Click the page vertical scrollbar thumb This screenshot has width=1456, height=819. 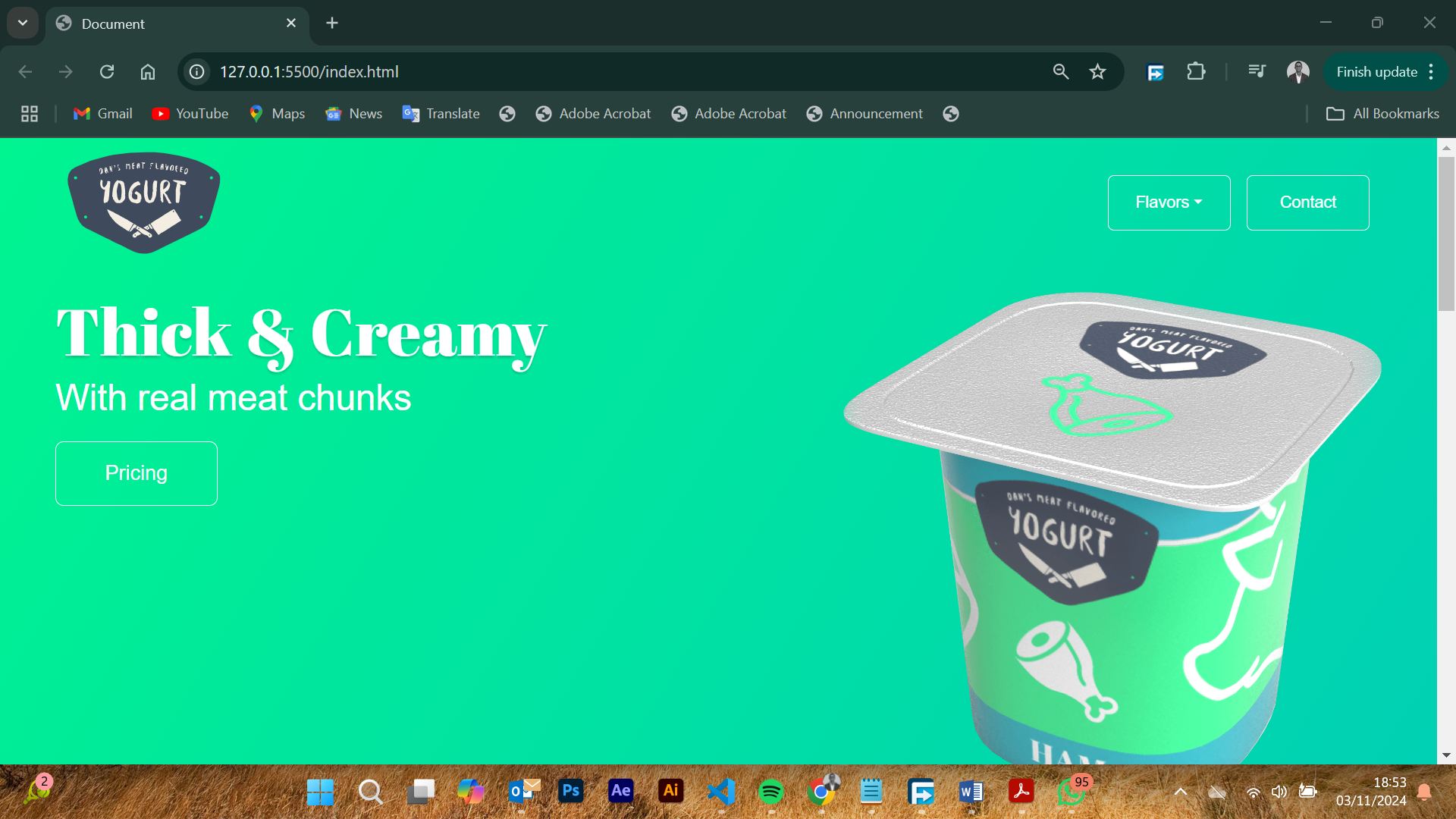pos(1446,234)
